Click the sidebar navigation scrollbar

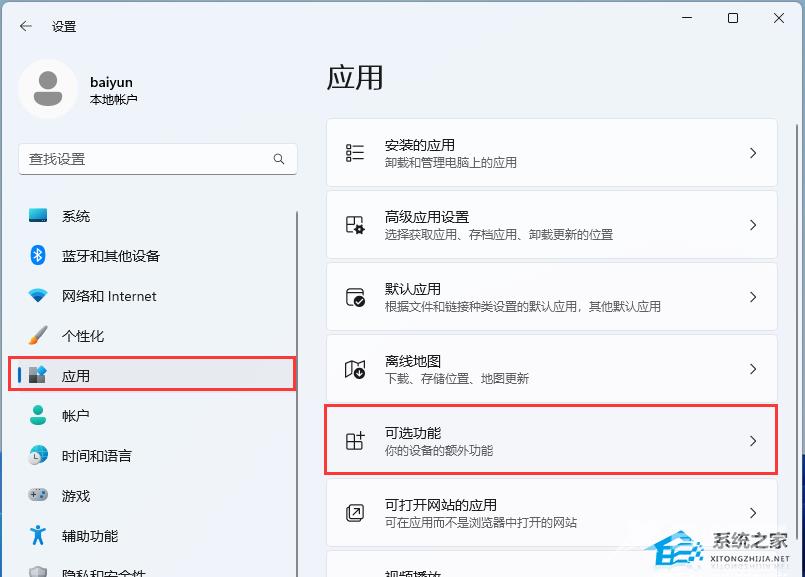(x=297, y=393)
